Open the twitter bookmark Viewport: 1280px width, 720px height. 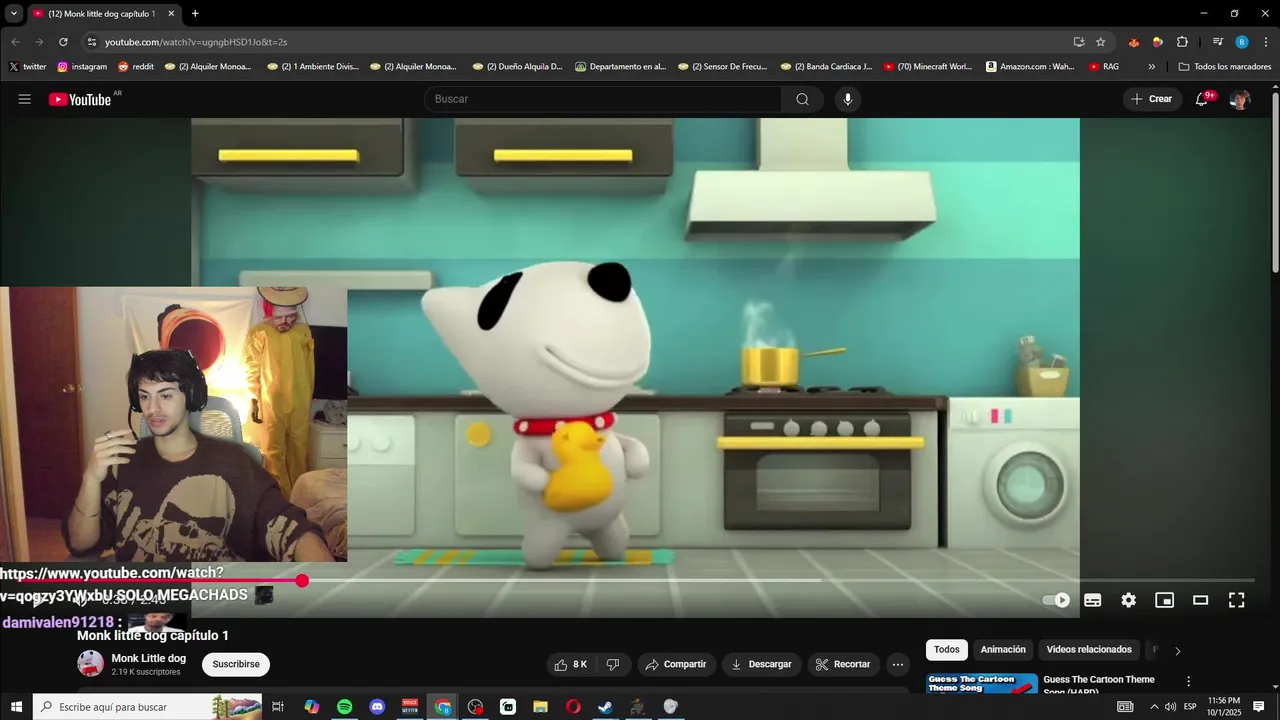tap(27, 67)
